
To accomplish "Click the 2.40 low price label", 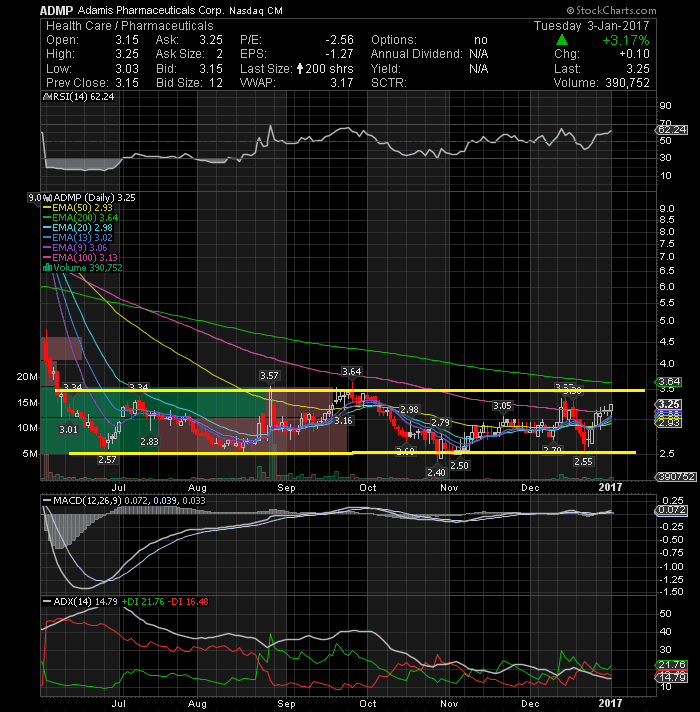I will (x=436, y=472).
